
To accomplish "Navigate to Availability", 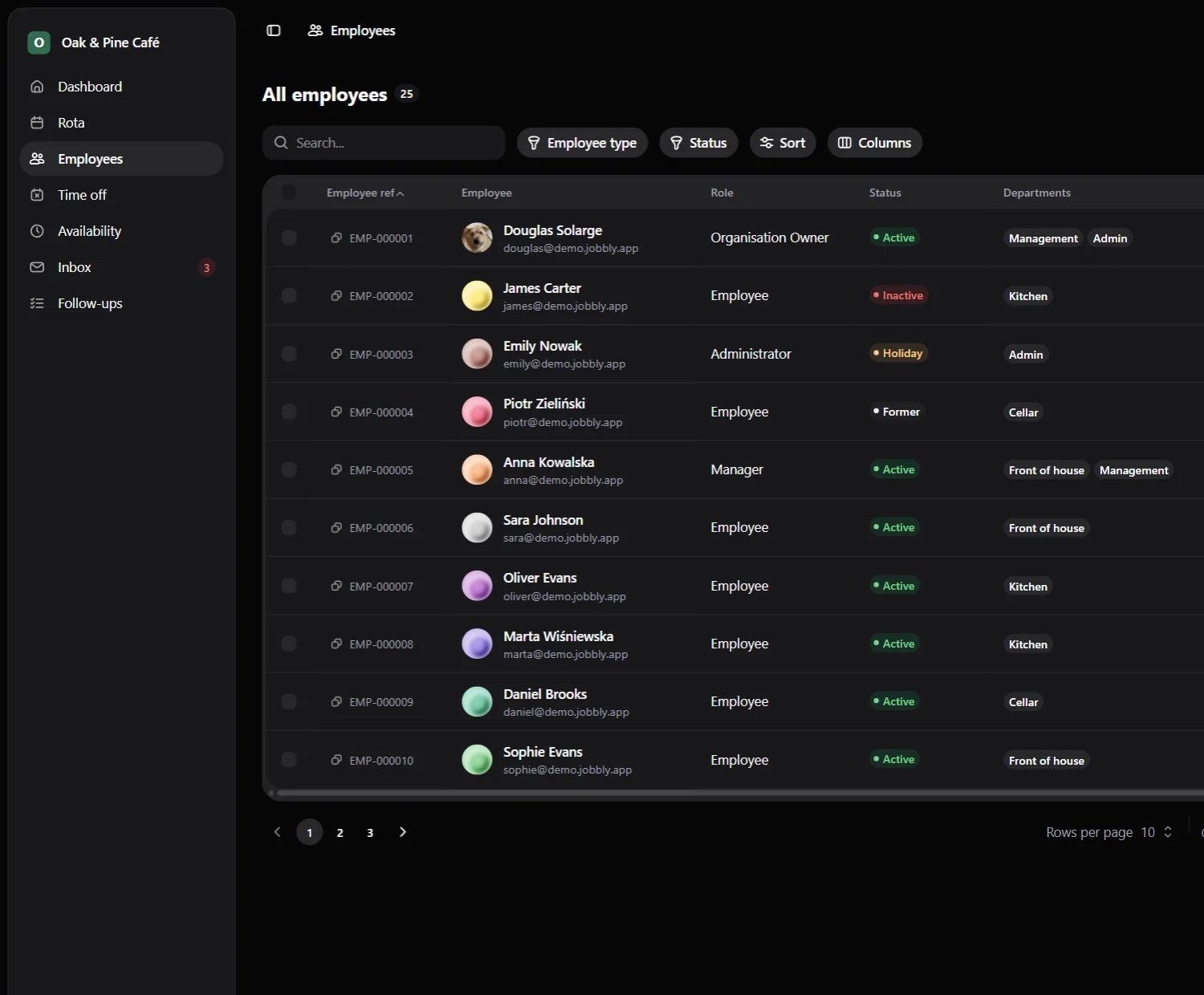I will (121, 231).
